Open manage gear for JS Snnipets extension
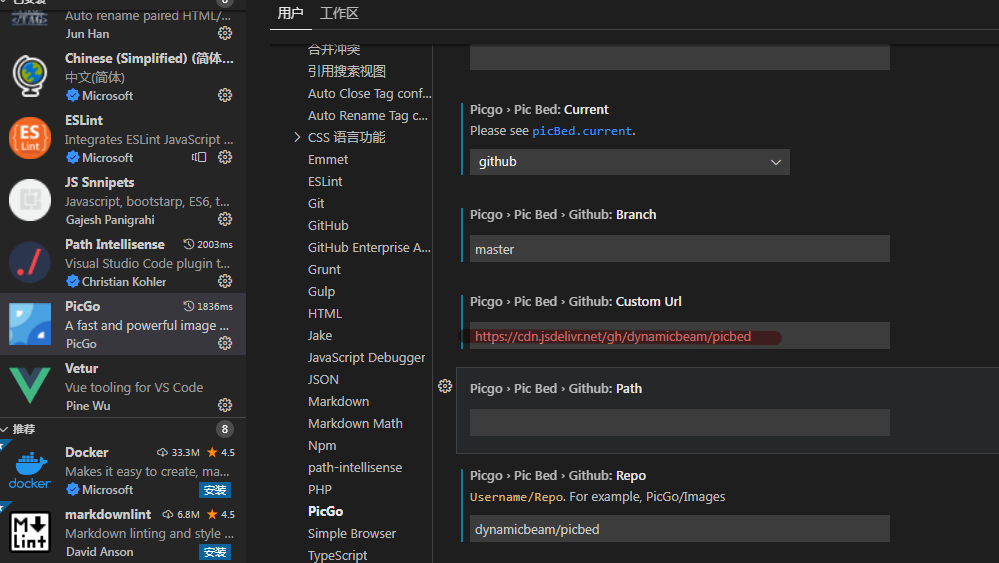This screenshot has height=563, width=999. (x=225, y=220)
